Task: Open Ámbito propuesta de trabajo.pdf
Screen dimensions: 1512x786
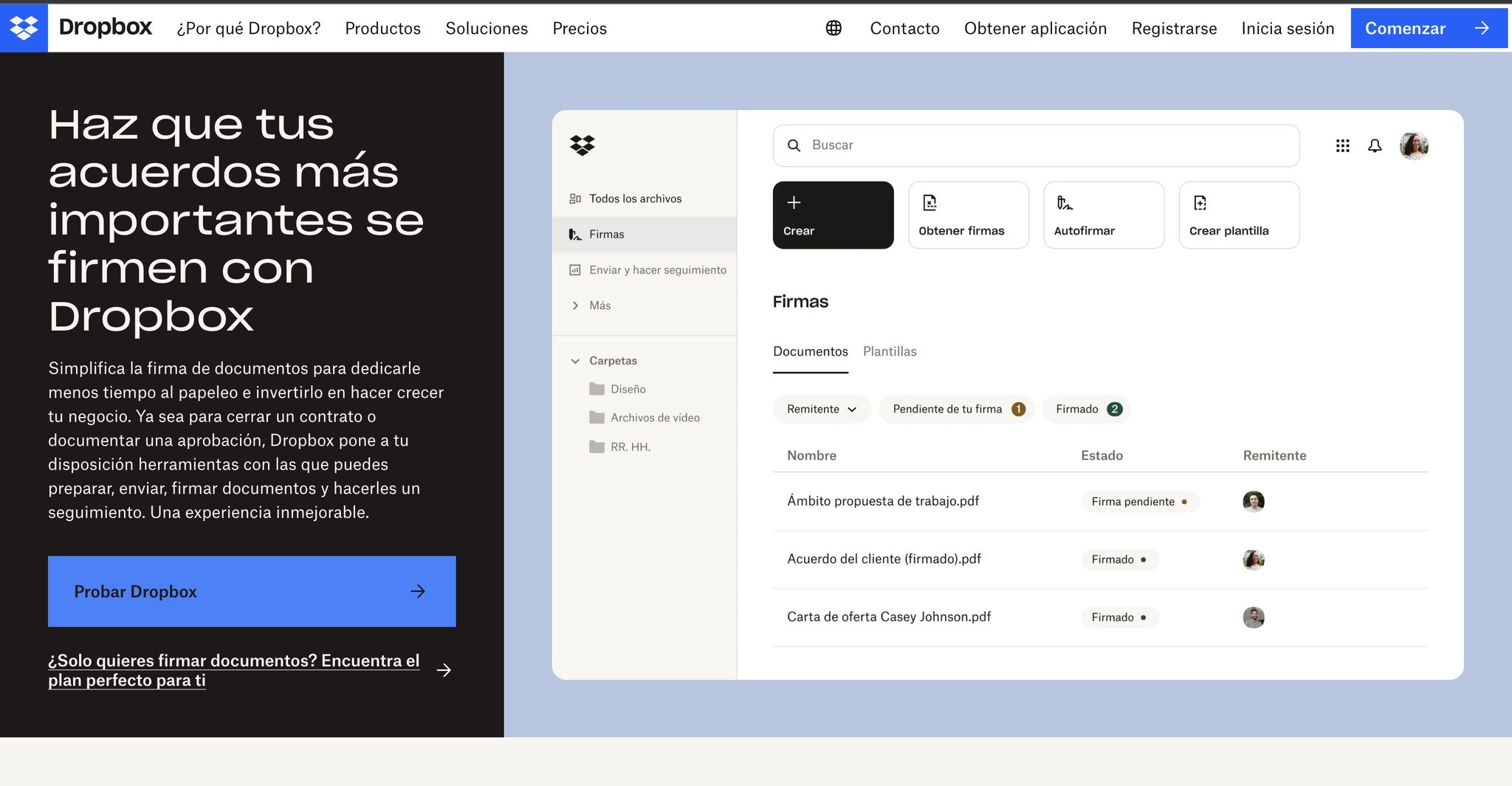Action: click(883, 501)
